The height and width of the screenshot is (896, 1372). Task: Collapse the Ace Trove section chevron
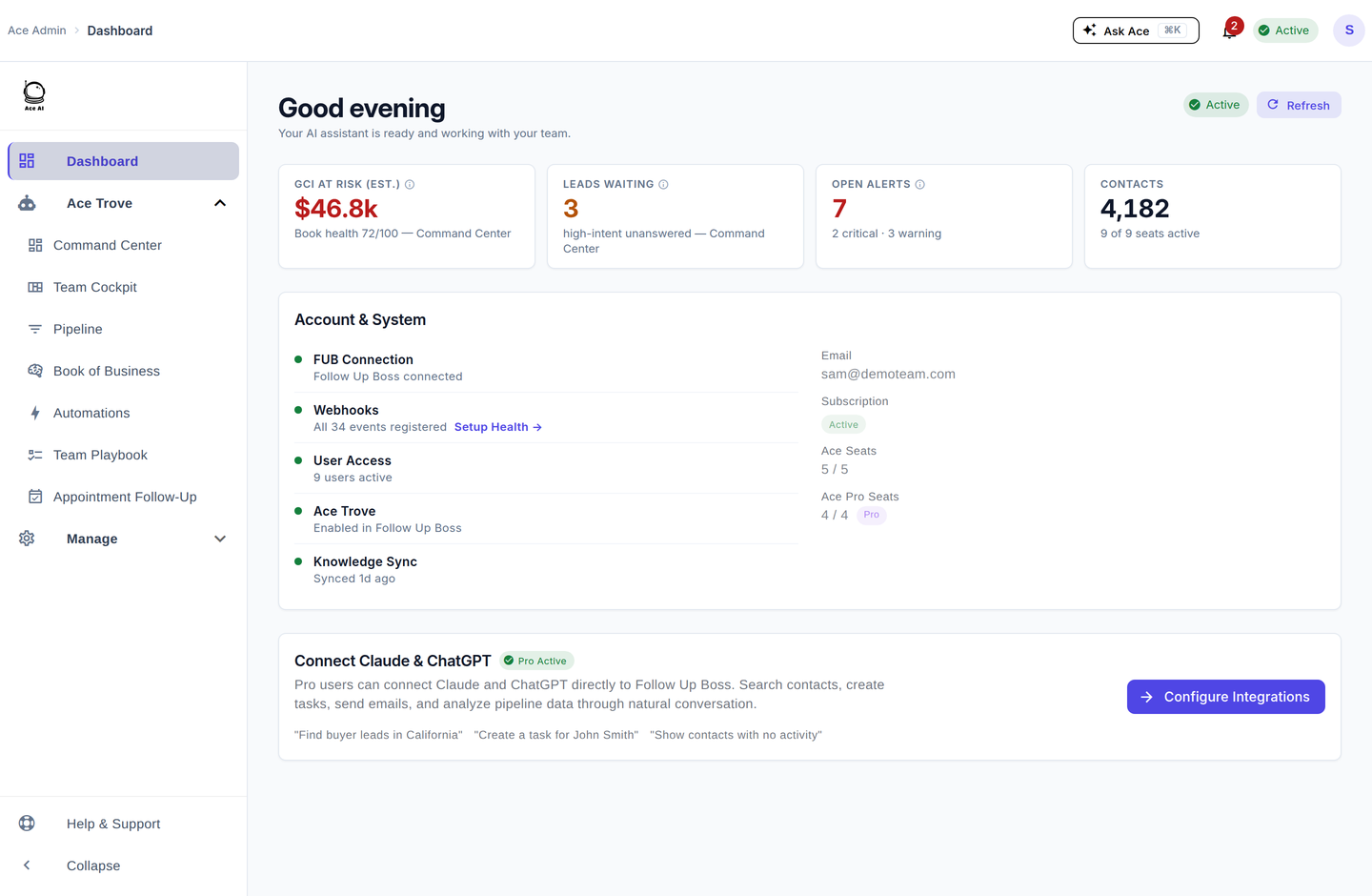pos(220,203)
